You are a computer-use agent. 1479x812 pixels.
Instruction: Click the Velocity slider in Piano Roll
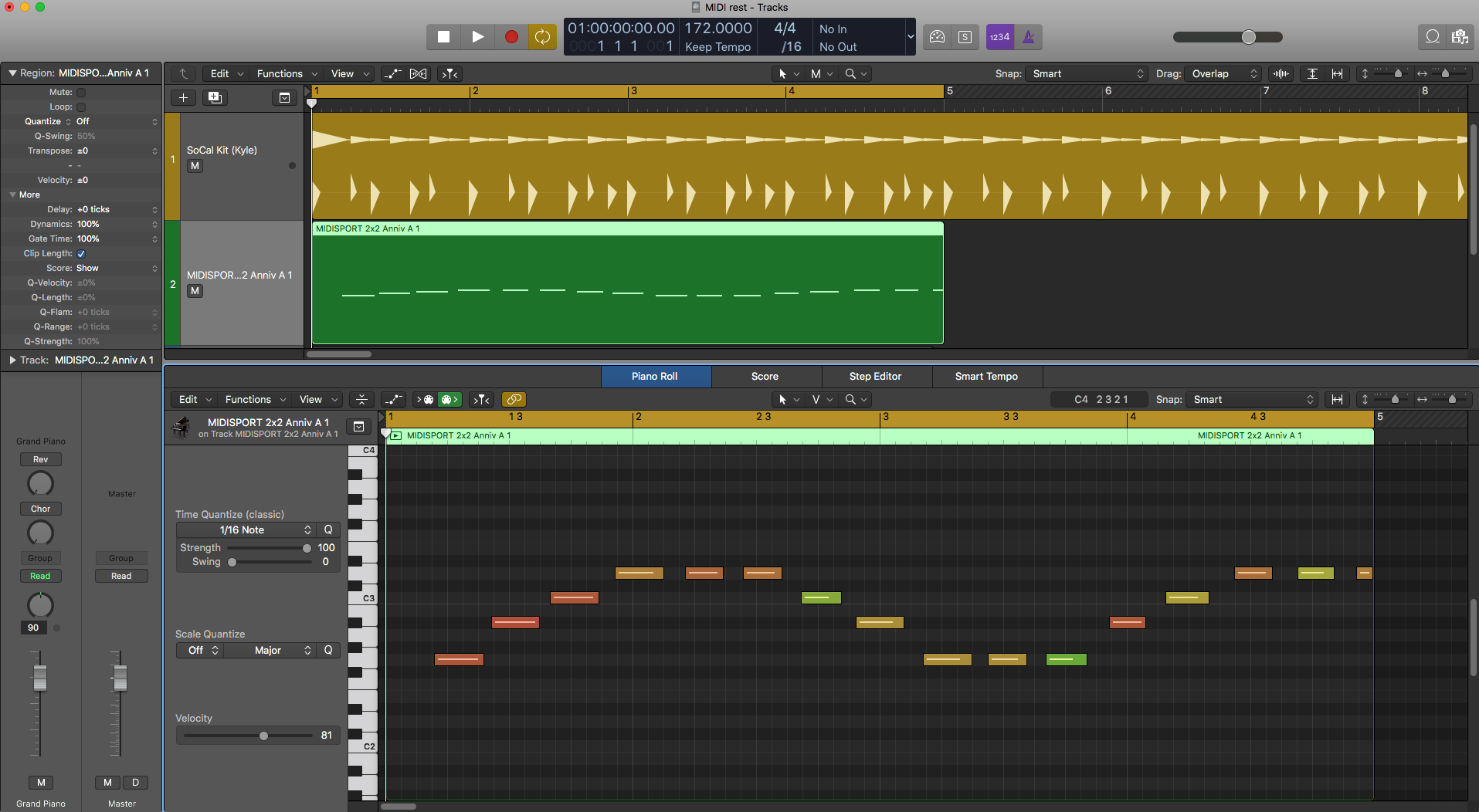[263, 736]
